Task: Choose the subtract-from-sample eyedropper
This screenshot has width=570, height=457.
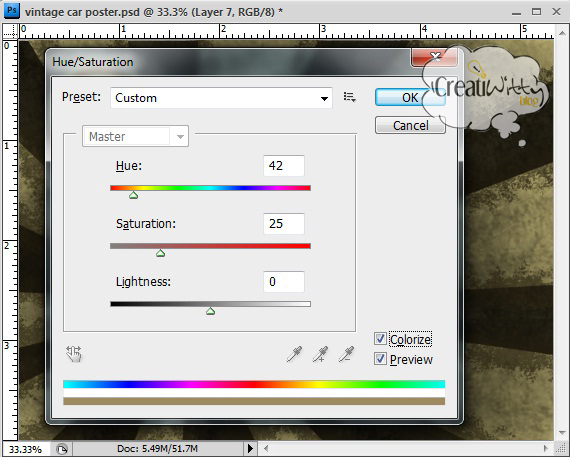Action: pos(346,354)
